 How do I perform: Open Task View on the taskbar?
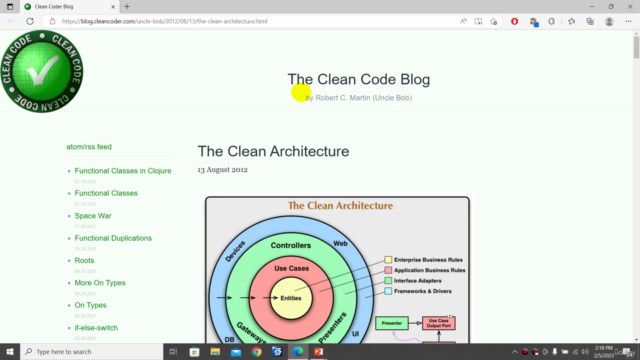click(x=173, y=351)
